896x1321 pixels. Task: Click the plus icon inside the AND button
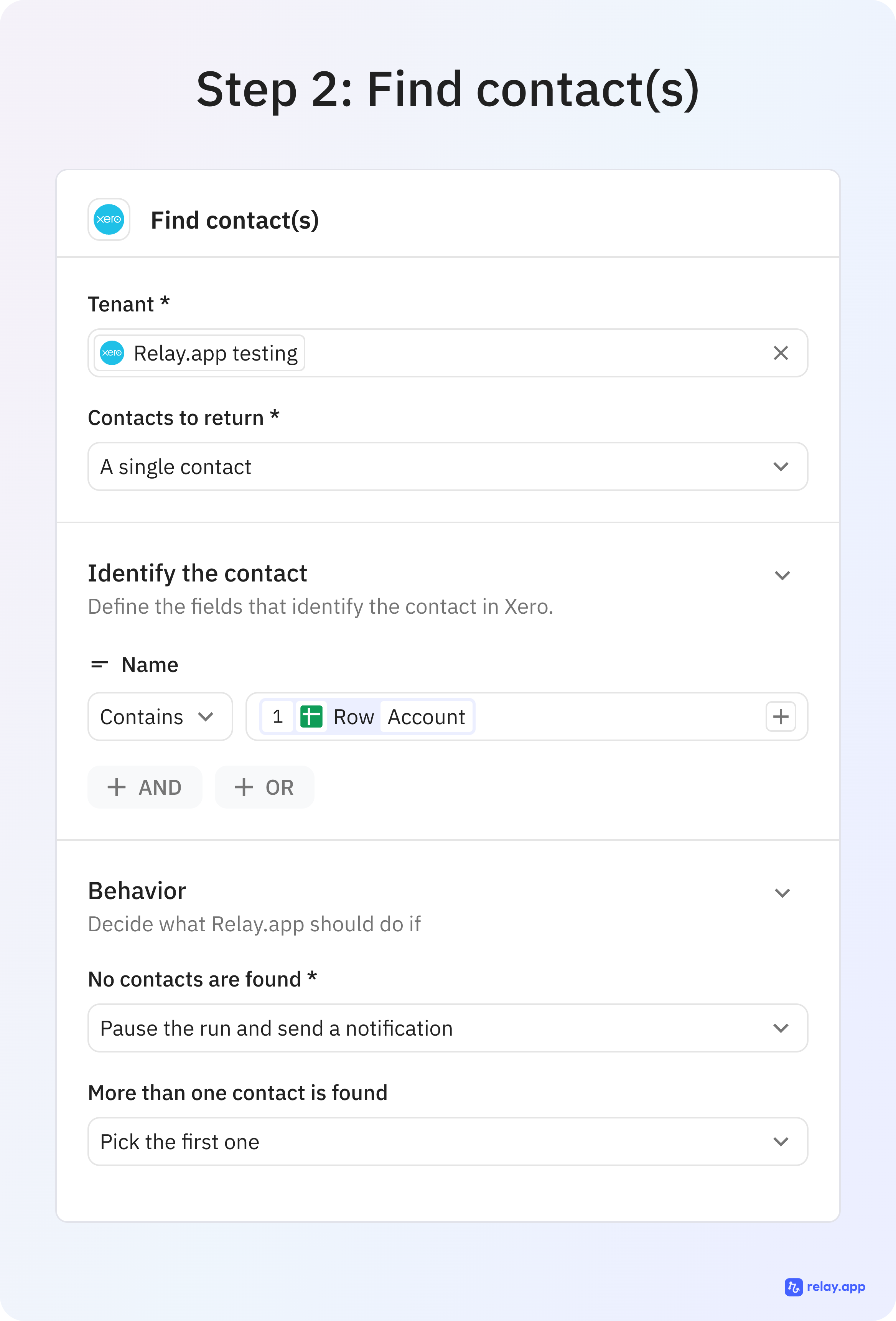click(x=117, y=787)
